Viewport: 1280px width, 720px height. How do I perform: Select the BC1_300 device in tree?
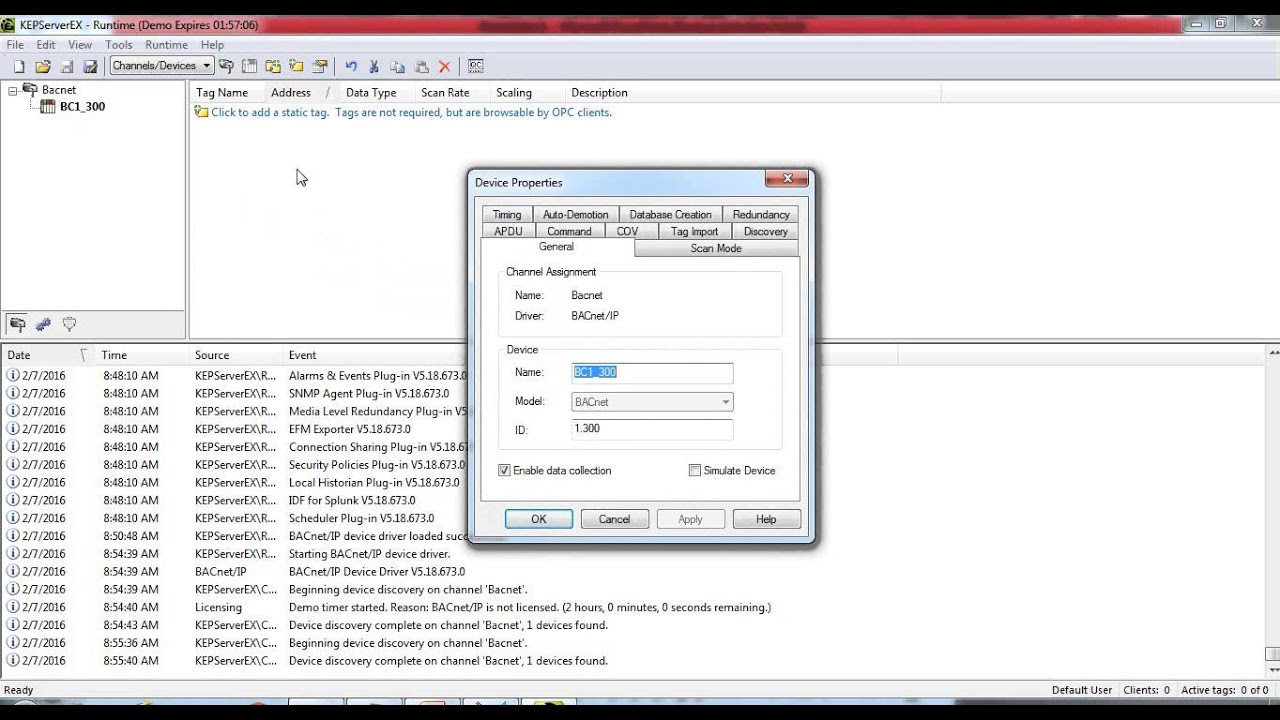[x=82, y=106]
